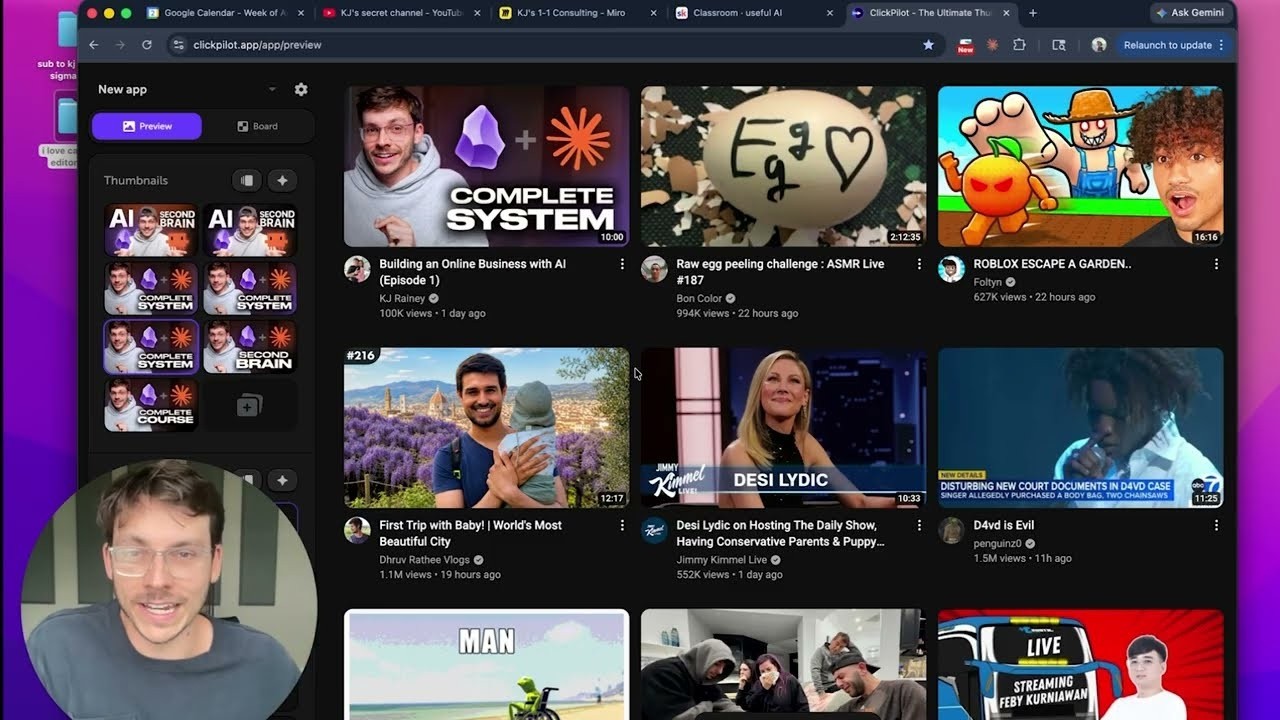Image resolution: width=1280 pixels, height=720 pixels.
Task: Open options menu for Raw egg peeling video
Action: pos(919,264)
